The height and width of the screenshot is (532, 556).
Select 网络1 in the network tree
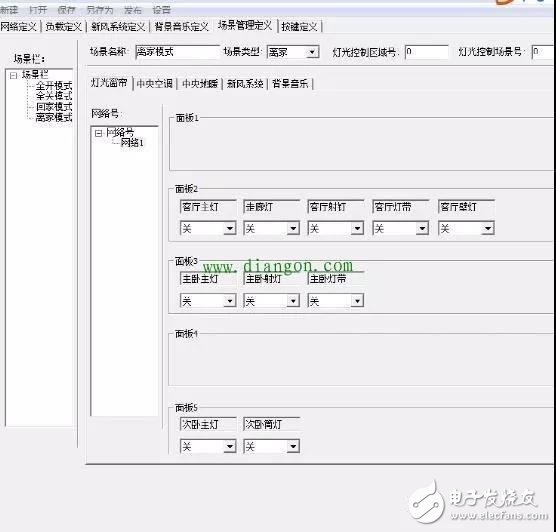pos(132,143)
